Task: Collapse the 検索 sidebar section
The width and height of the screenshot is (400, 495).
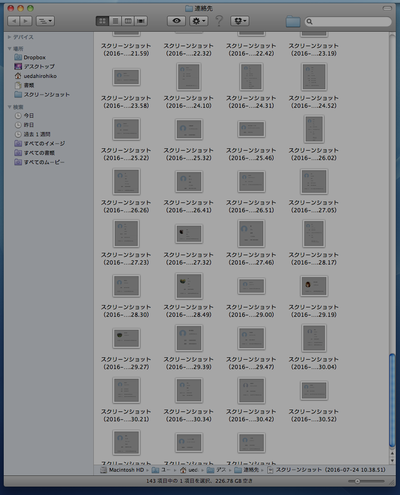Action: 9,107
